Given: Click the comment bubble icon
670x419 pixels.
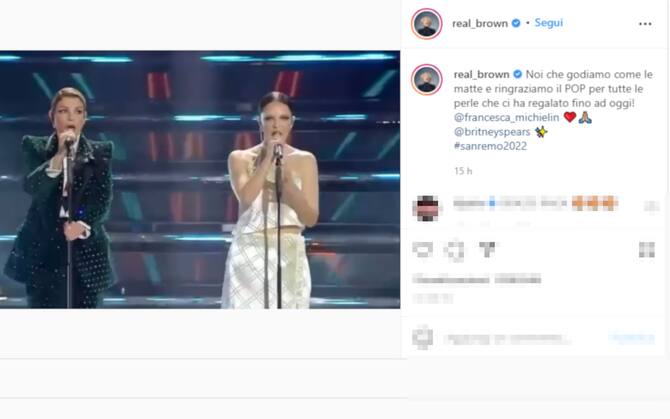Looking at the screenshot, I should click(455, 249).
